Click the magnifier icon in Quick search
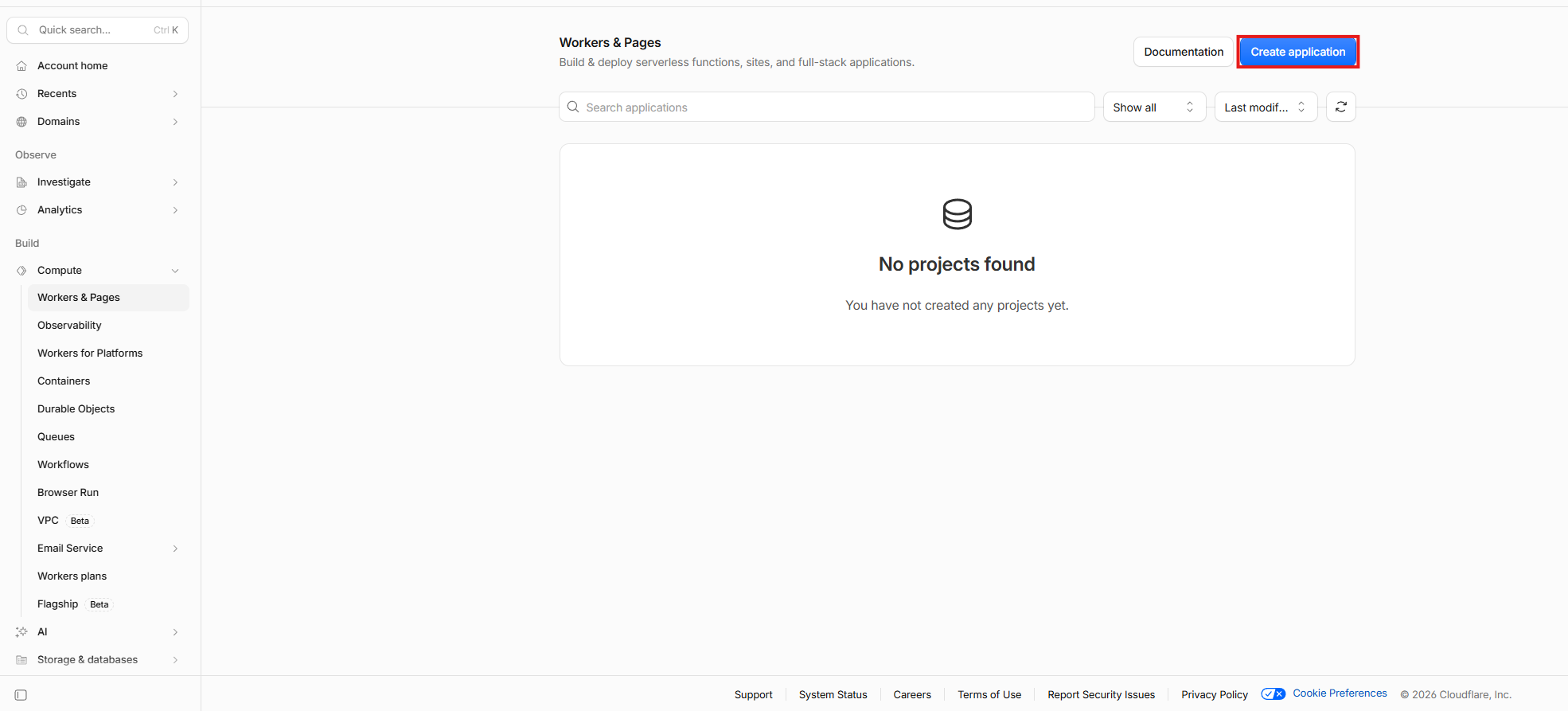The image size is (1568, 711). pos(23,30)
